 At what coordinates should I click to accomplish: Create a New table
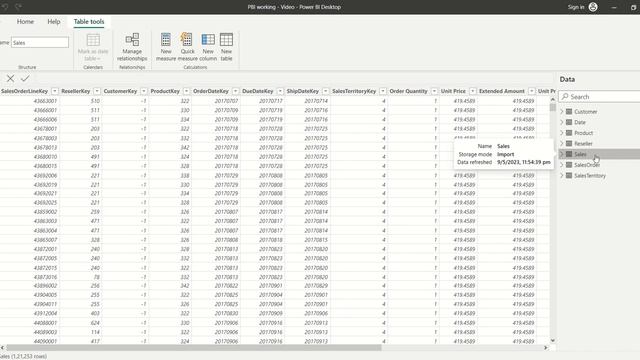point(226,47)
